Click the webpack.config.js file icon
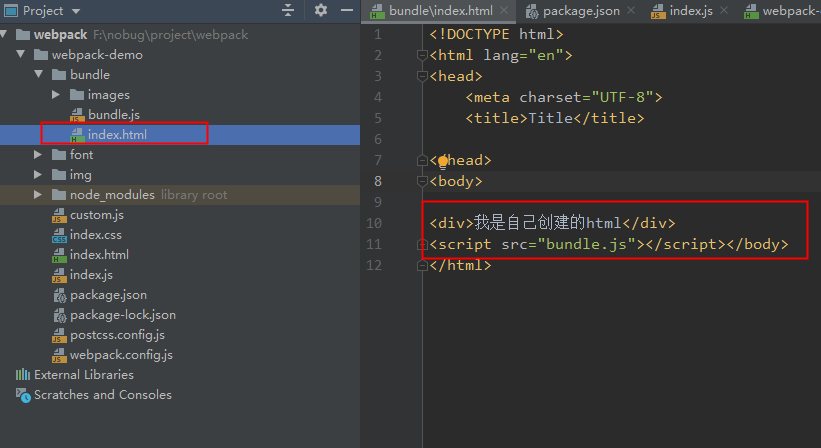 click(x=59, y=355)
